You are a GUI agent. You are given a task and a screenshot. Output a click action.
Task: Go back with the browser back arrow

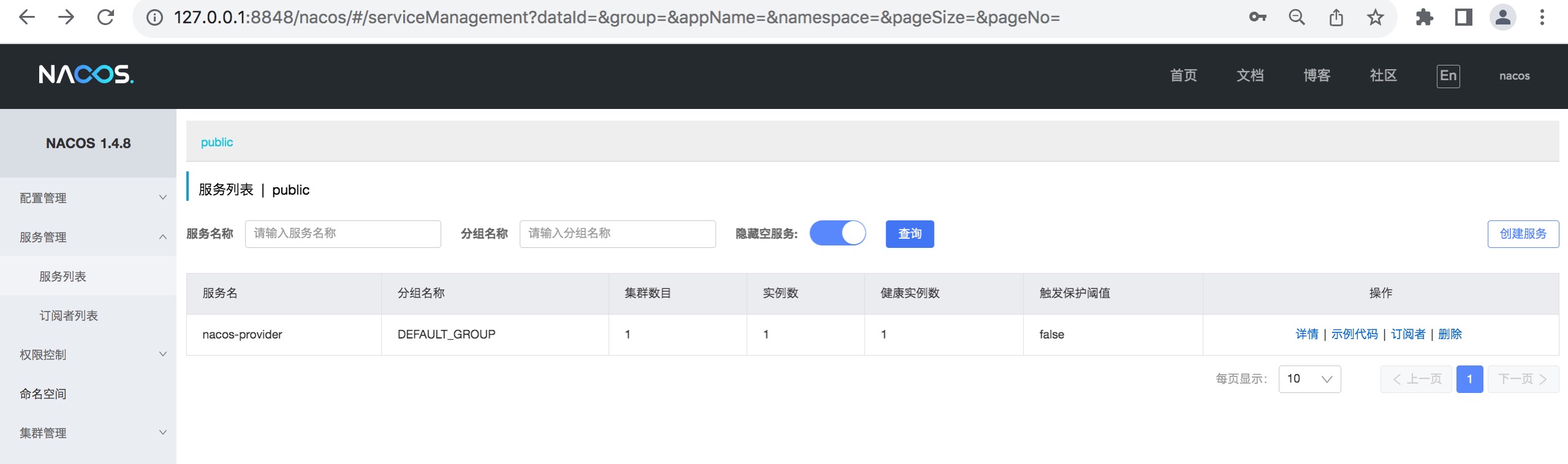click(27, 17)
